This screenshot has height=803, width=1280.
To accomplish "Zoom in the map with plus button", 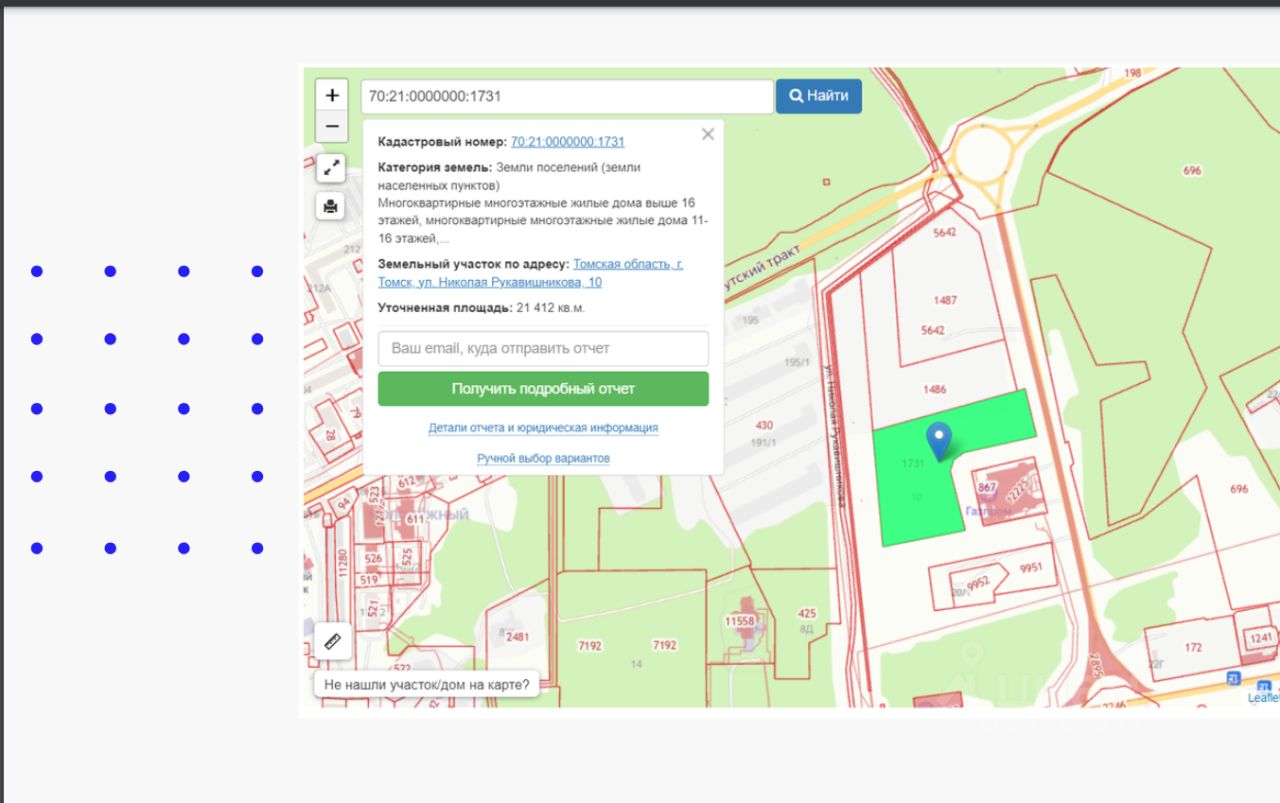I will click(x=332, y=96).
